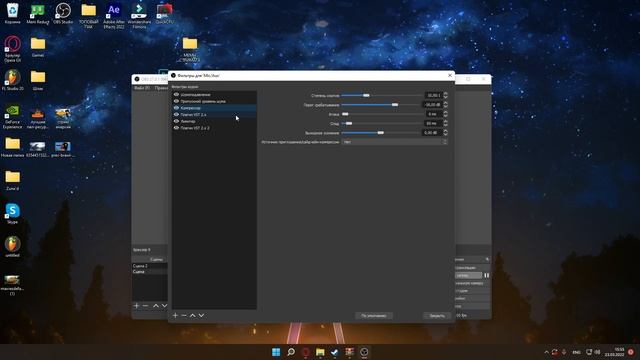Click the OBS Studio desktop shortcut
The height and width of the screenshot is (360, 640).
click(x=63, y=13)
